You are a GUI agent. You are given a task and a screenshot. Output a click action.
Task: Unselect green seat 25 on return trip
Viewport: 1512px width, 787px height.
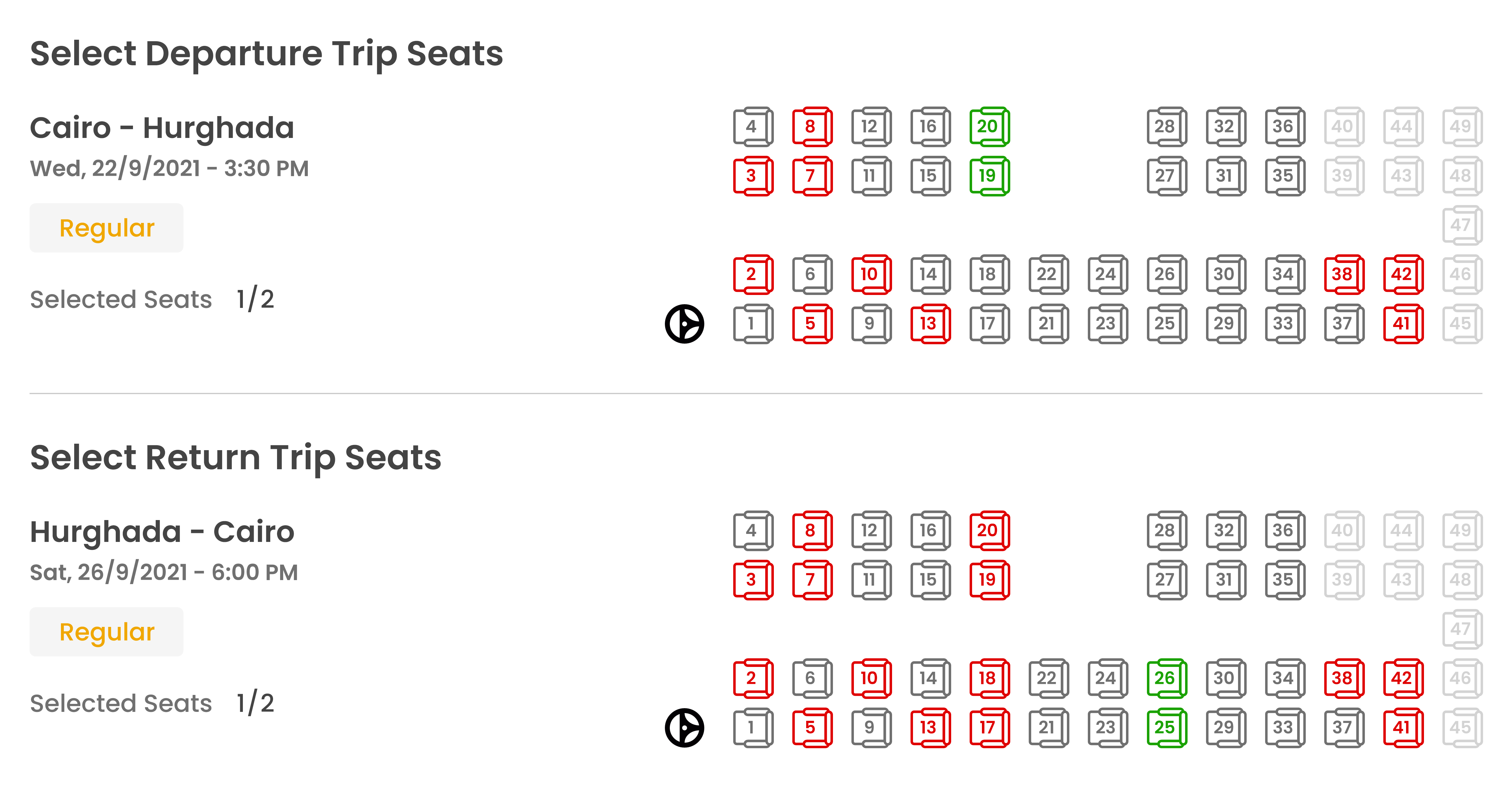(x=1166, y=728)
